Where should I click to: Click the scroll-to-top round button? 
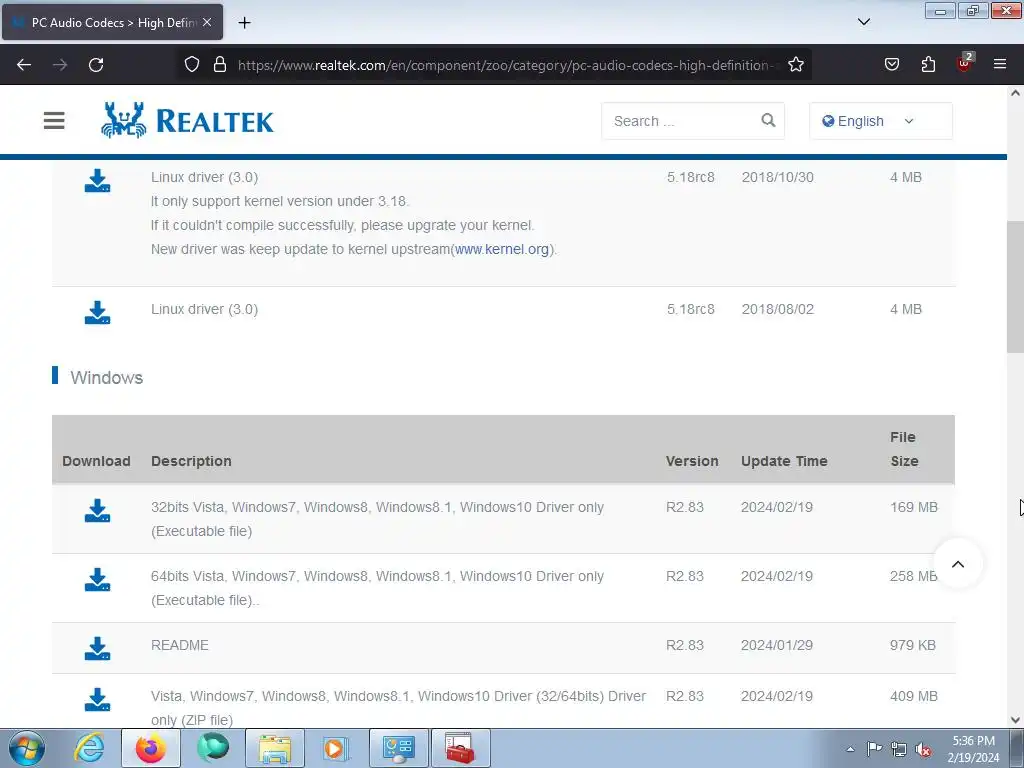(957, 564)
